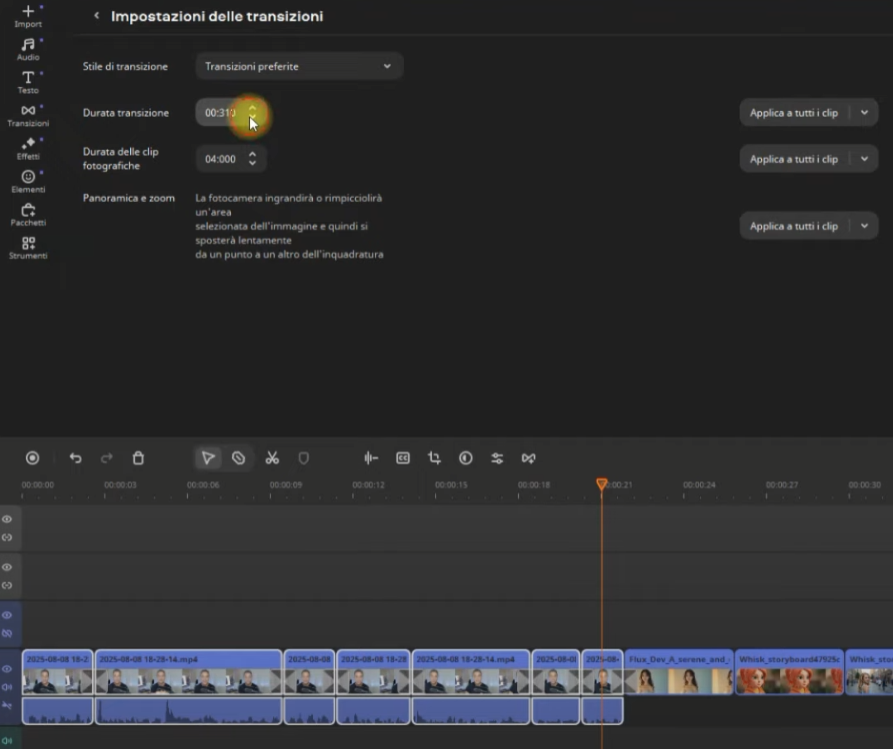Open clip properties sliders icon

pyautogui.click(x=497, y=458)
